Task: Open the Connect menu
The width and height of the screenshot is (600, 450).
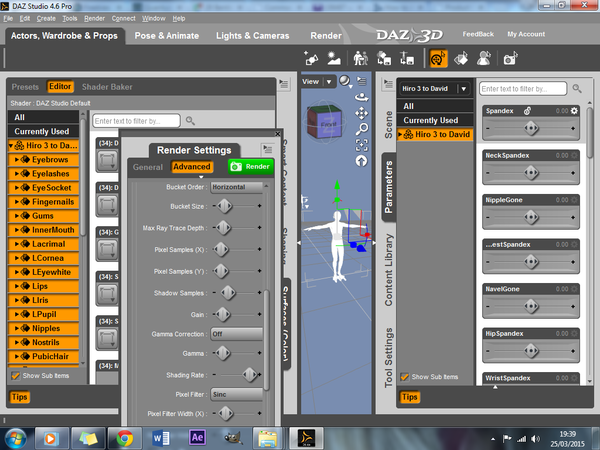Action: click(123, 18)
